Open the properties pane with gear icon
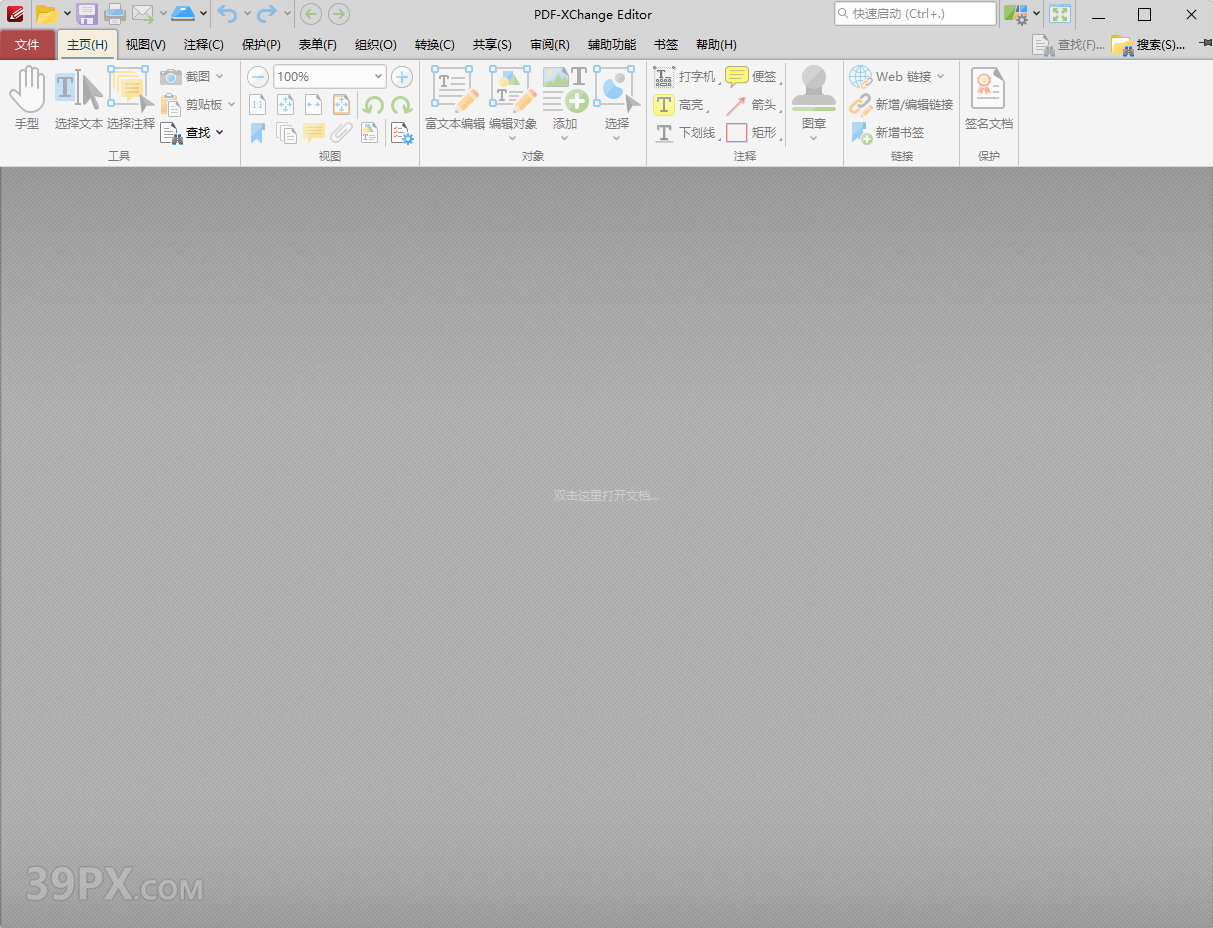 (402, 133)
